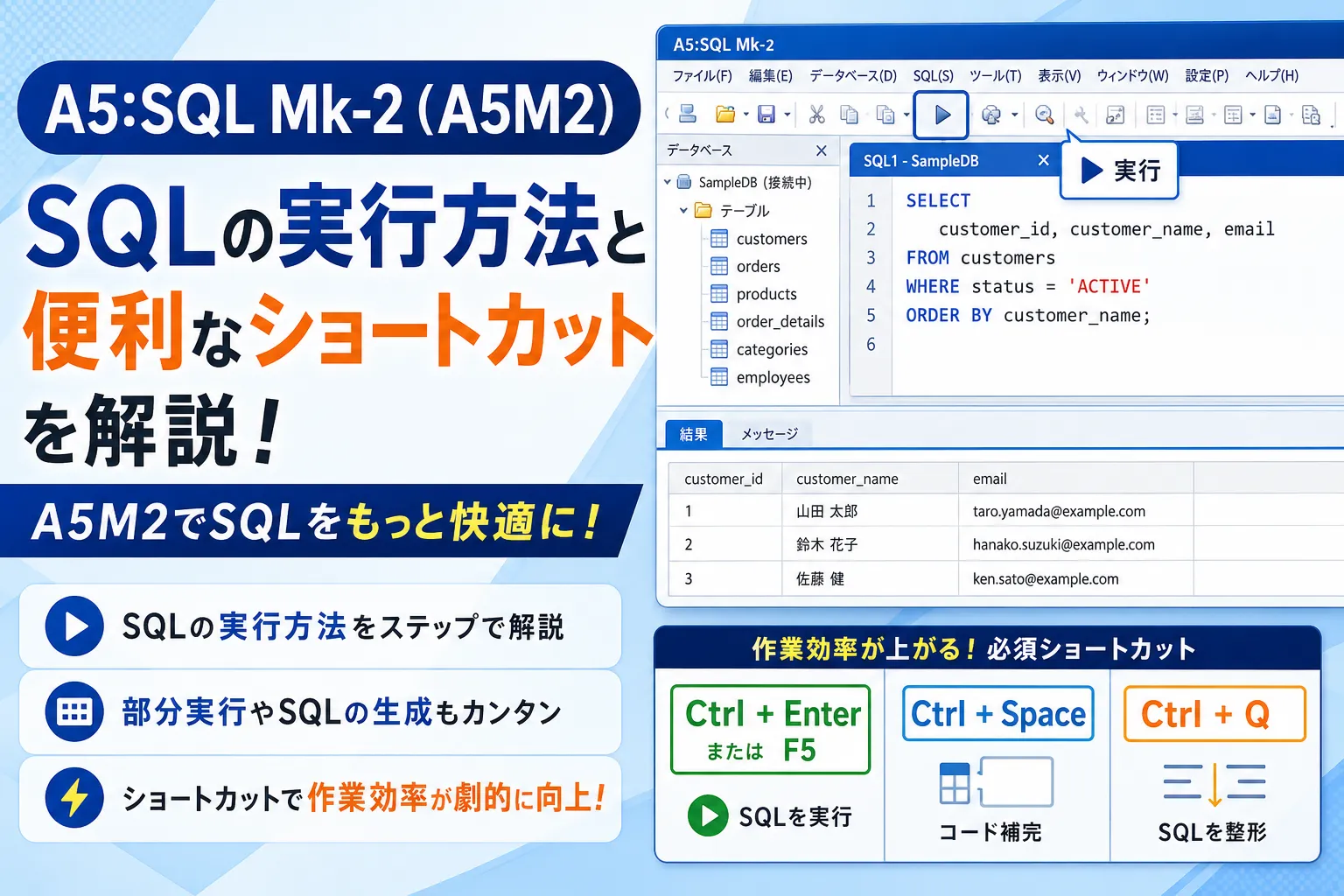Select the orders table in tree

click(x=745, y=266)
